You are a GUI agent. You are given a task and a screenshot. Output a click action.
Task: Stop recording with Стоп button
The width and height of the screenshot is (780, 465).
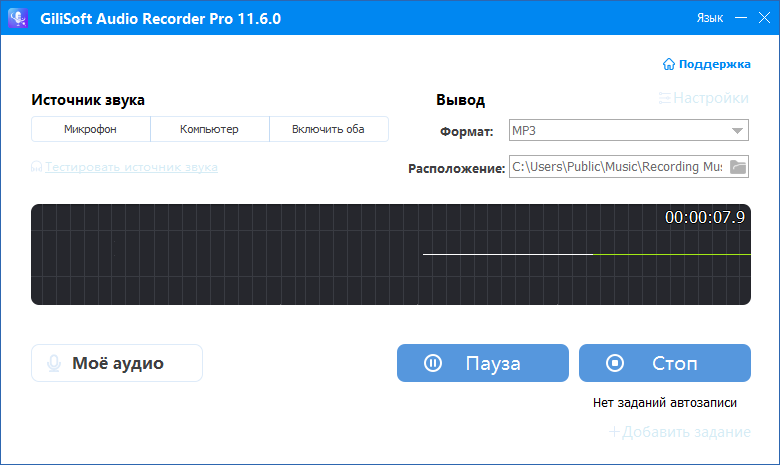coord(665,363)
